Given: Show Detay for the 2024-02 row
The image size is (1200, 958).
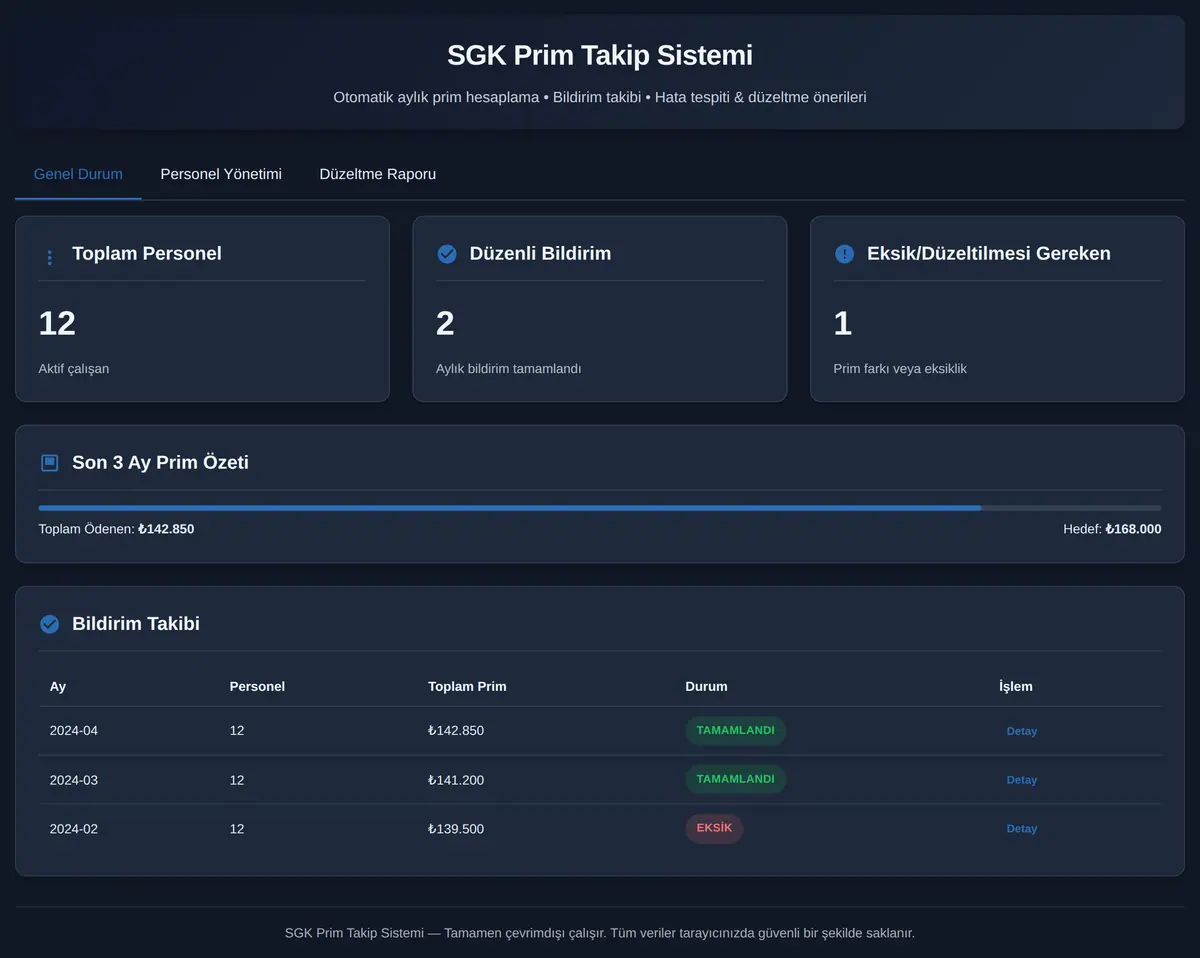Looking at the screenshot, I should tap(1021, 829).
